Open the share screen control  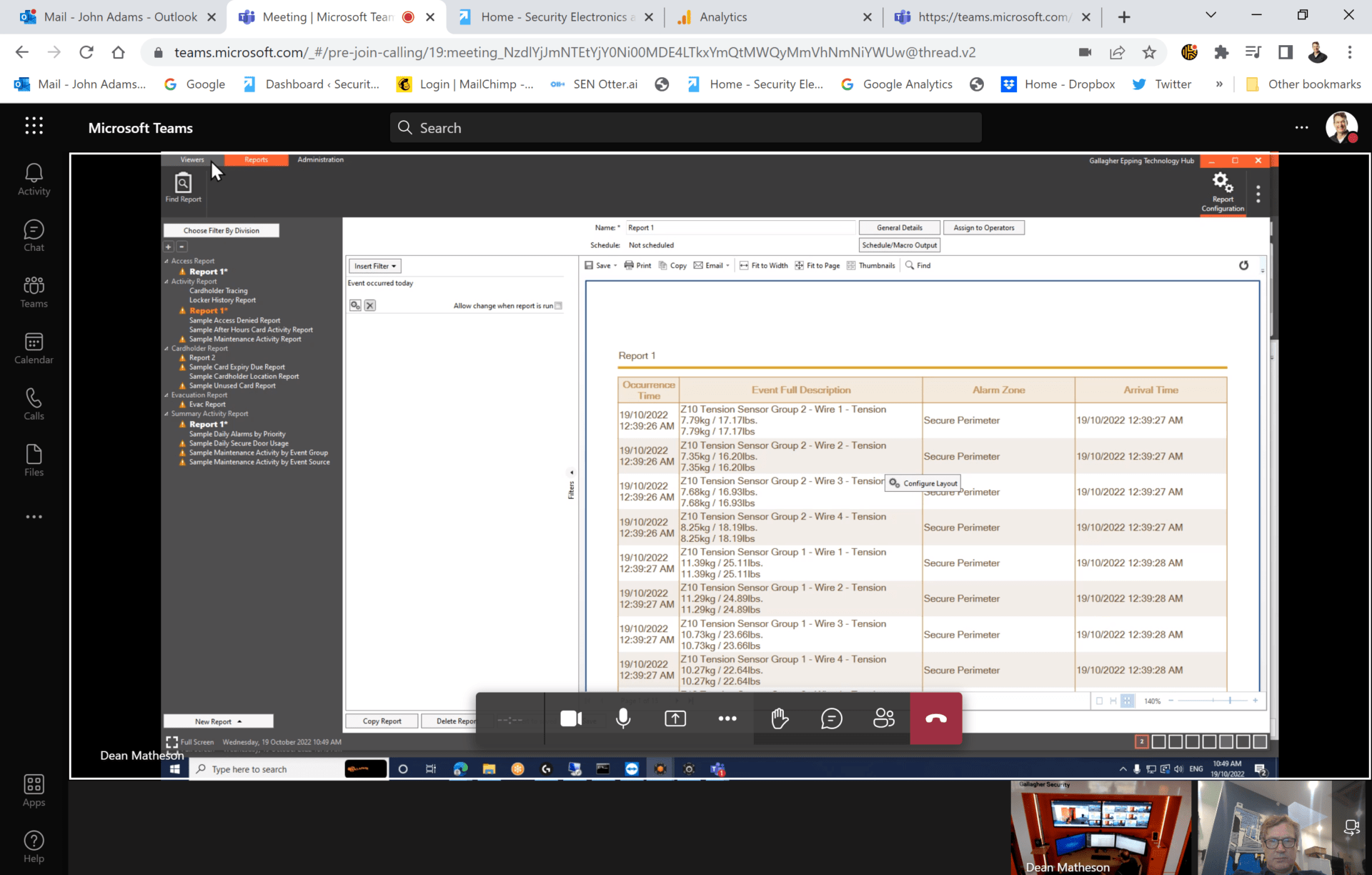[x=675, y=718]
